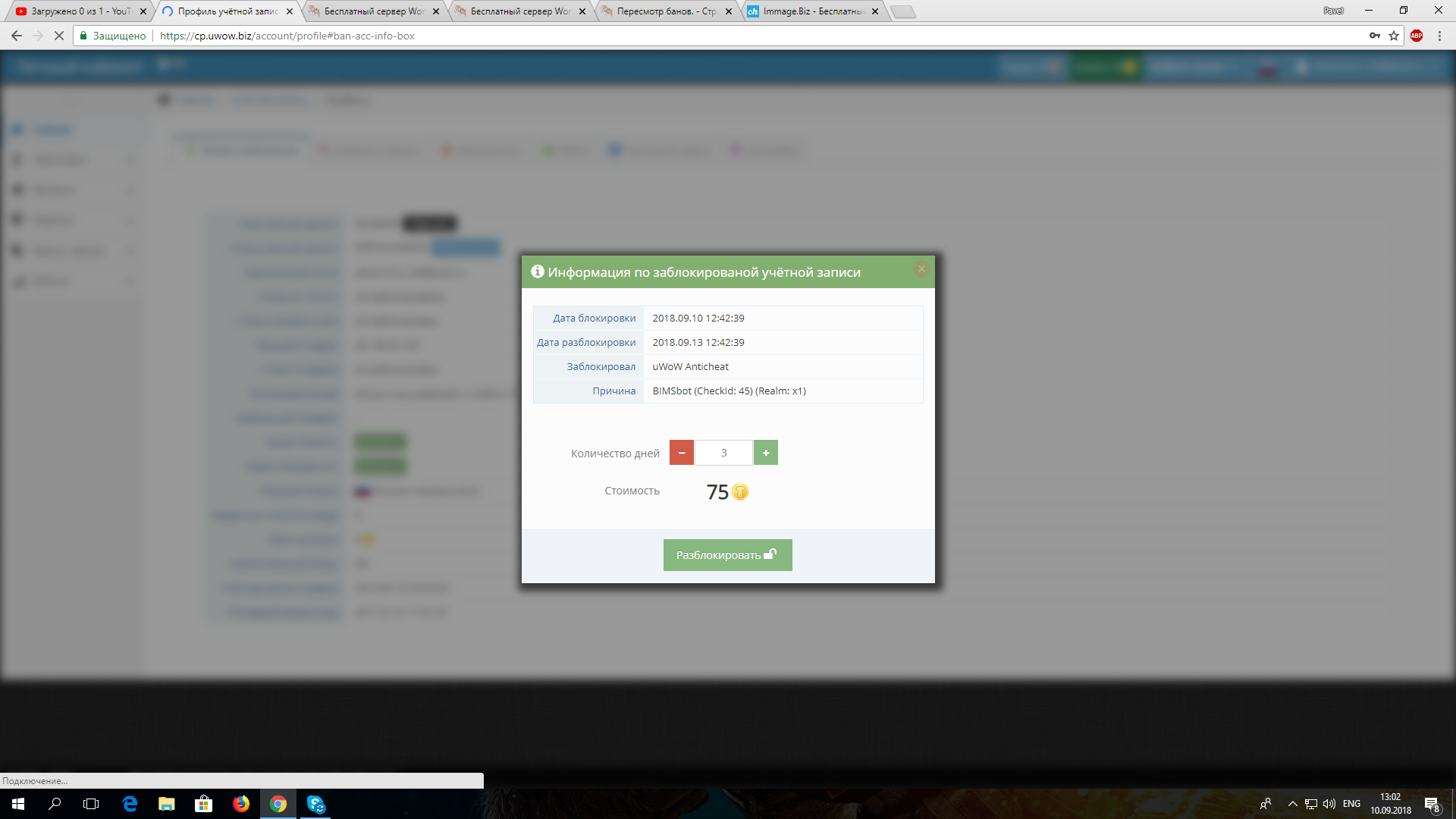The width and height of the screenshot is (1456, 819).
Task: Bookmark this page with the star icon
Action: [x=1394, y=36]
